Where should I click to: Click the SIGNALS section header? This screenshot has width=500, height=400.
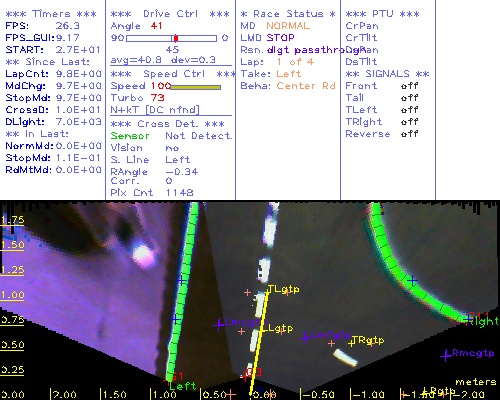coord(387,74)
